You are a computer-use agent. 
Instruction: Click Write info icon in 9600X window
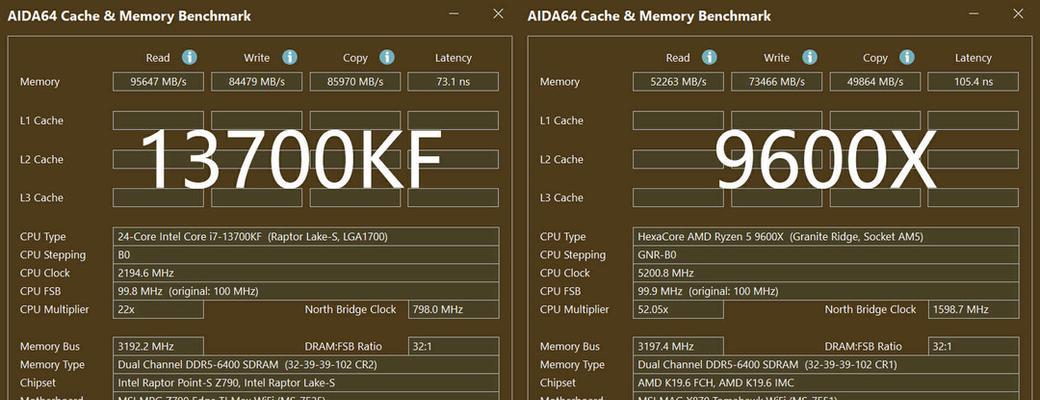pyautogui.click(x=809, y=58)
